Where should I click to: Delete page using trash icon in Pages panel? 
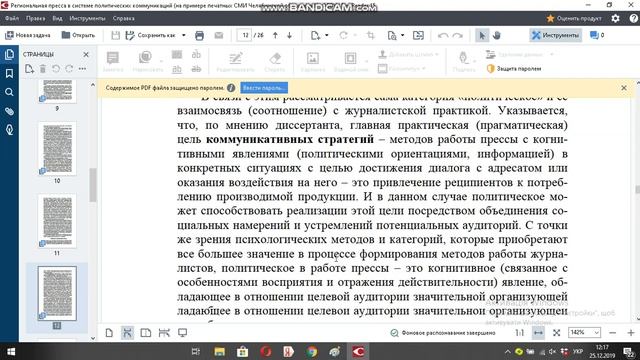pos(43,69)
